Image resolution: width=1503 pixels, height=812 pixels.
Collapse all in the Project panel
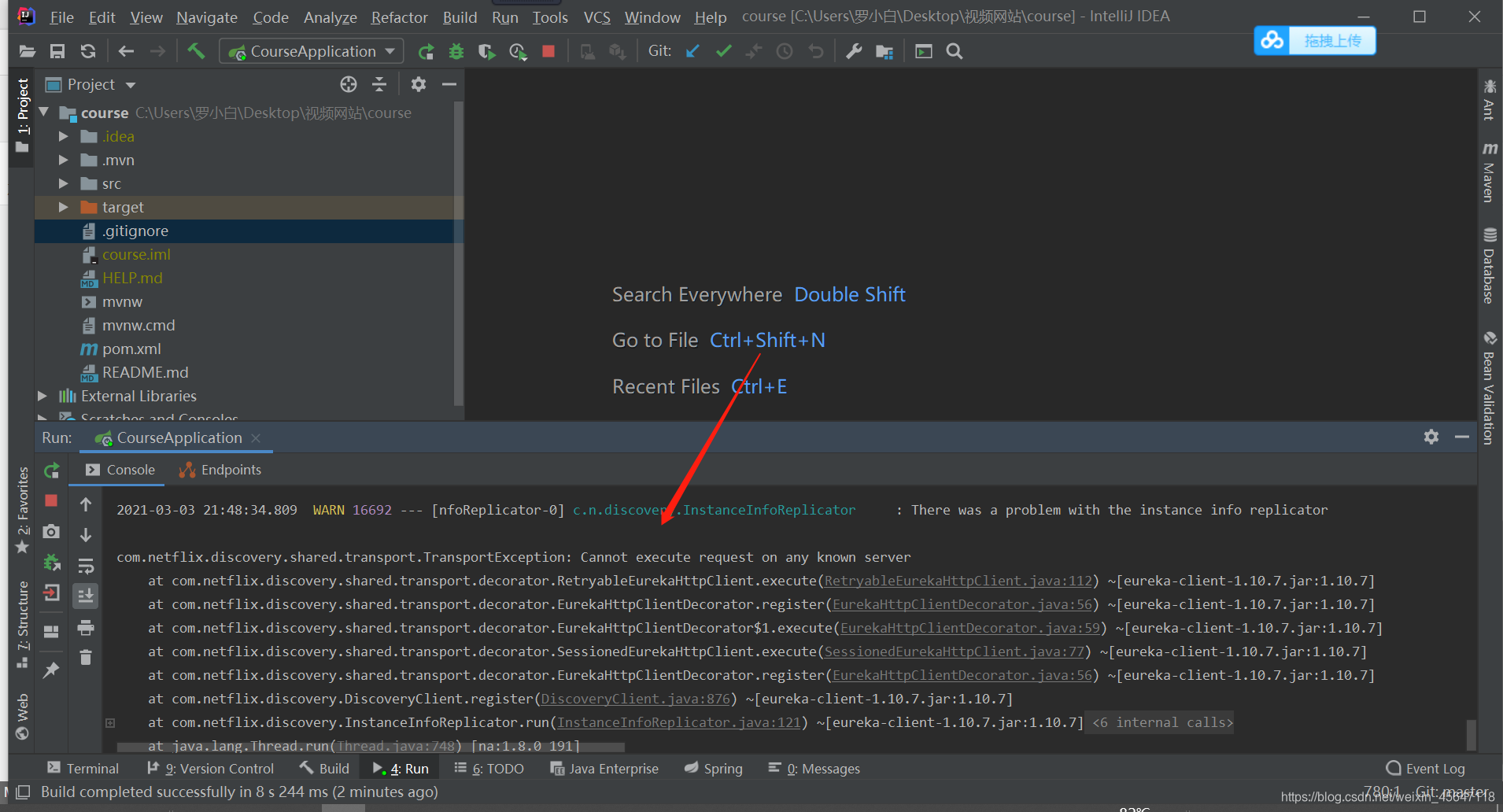click(x=379, y=84)
